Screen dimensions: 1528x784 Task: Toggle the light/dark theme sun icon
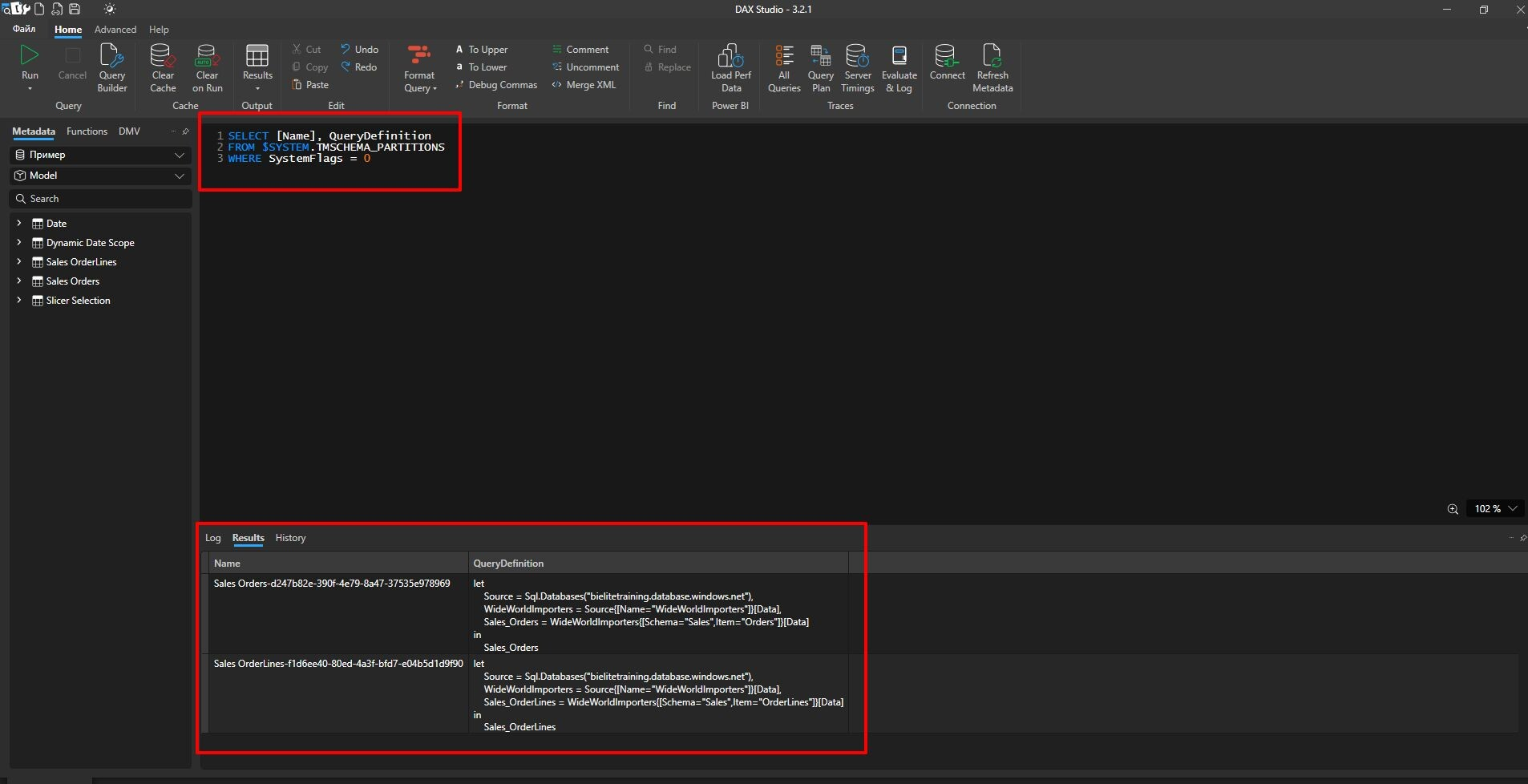click(x=110, y=10)
